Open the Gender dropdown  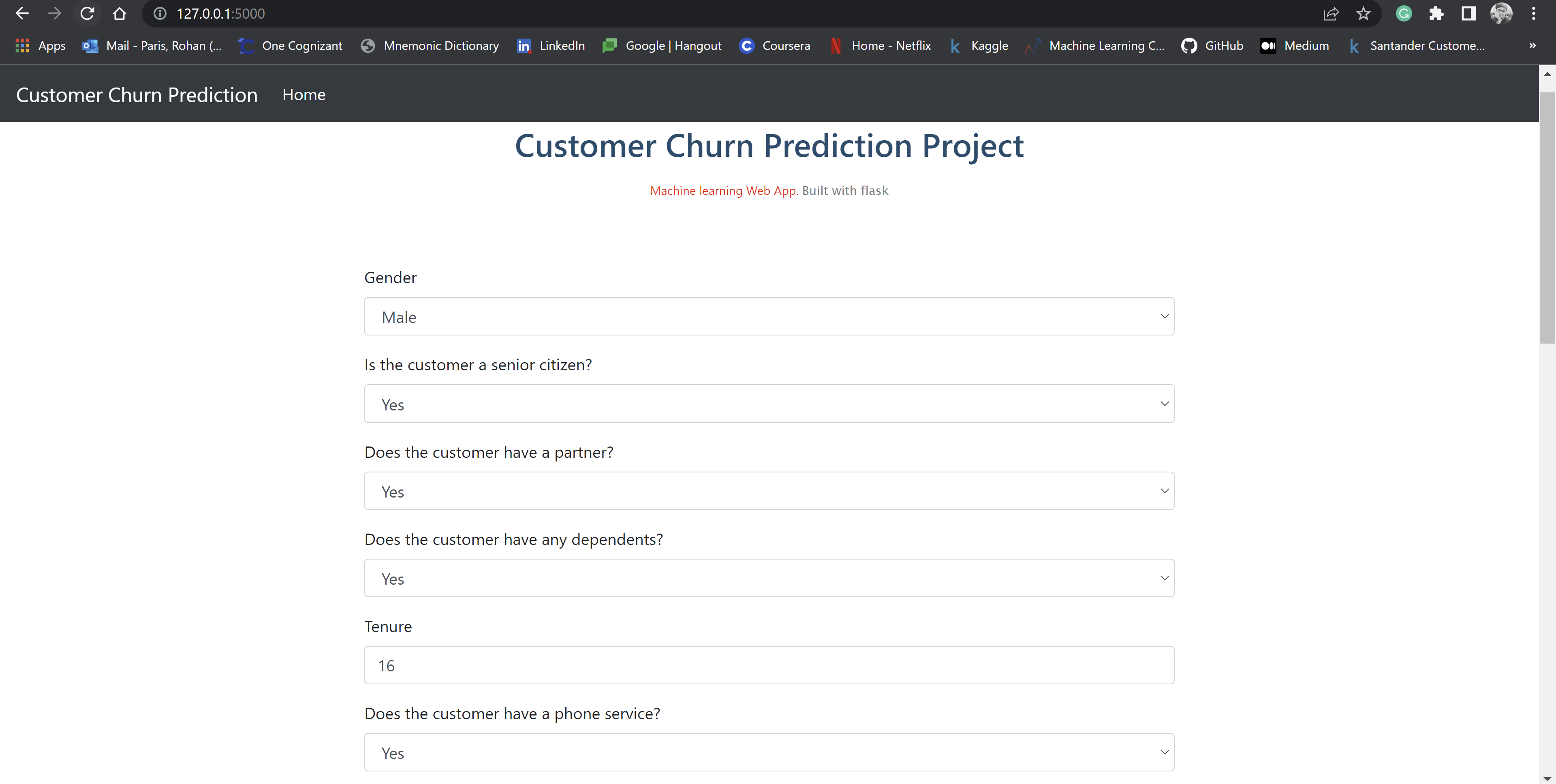[x=769, y=316]
